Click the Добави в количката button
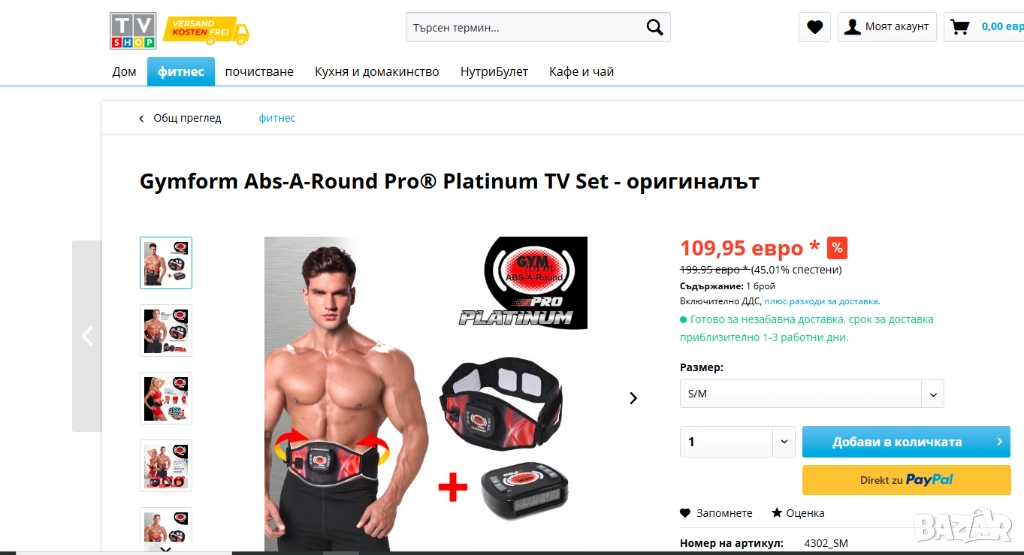 906,442
